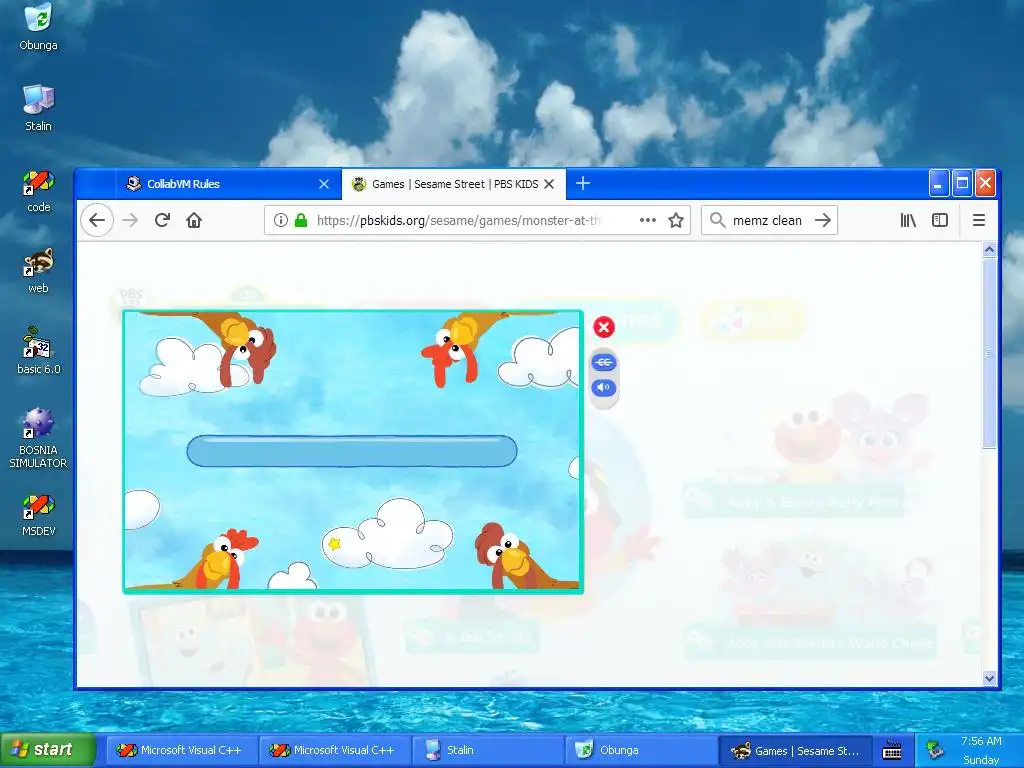Close the CollabVM Rules tab
This screenshot has height=768, width=1024.
pyautogui.click(x=324, y=184)
